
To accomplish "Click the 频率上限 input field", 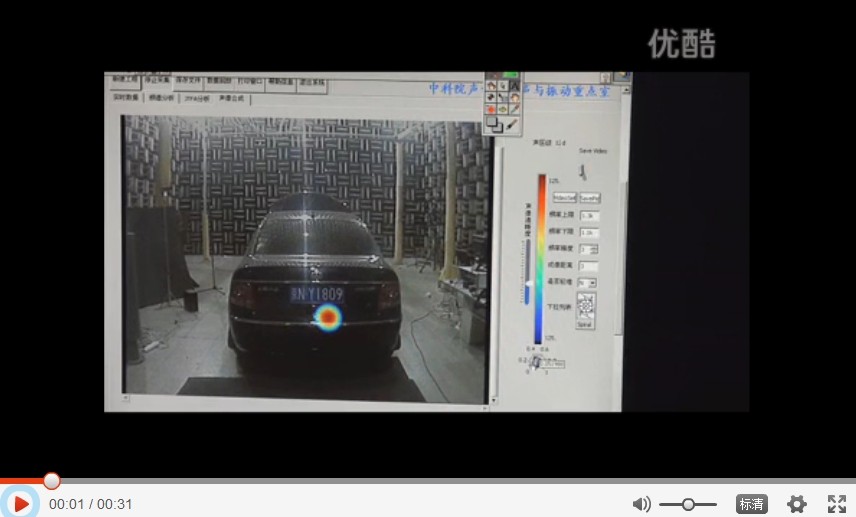I will tap(589, 215).
